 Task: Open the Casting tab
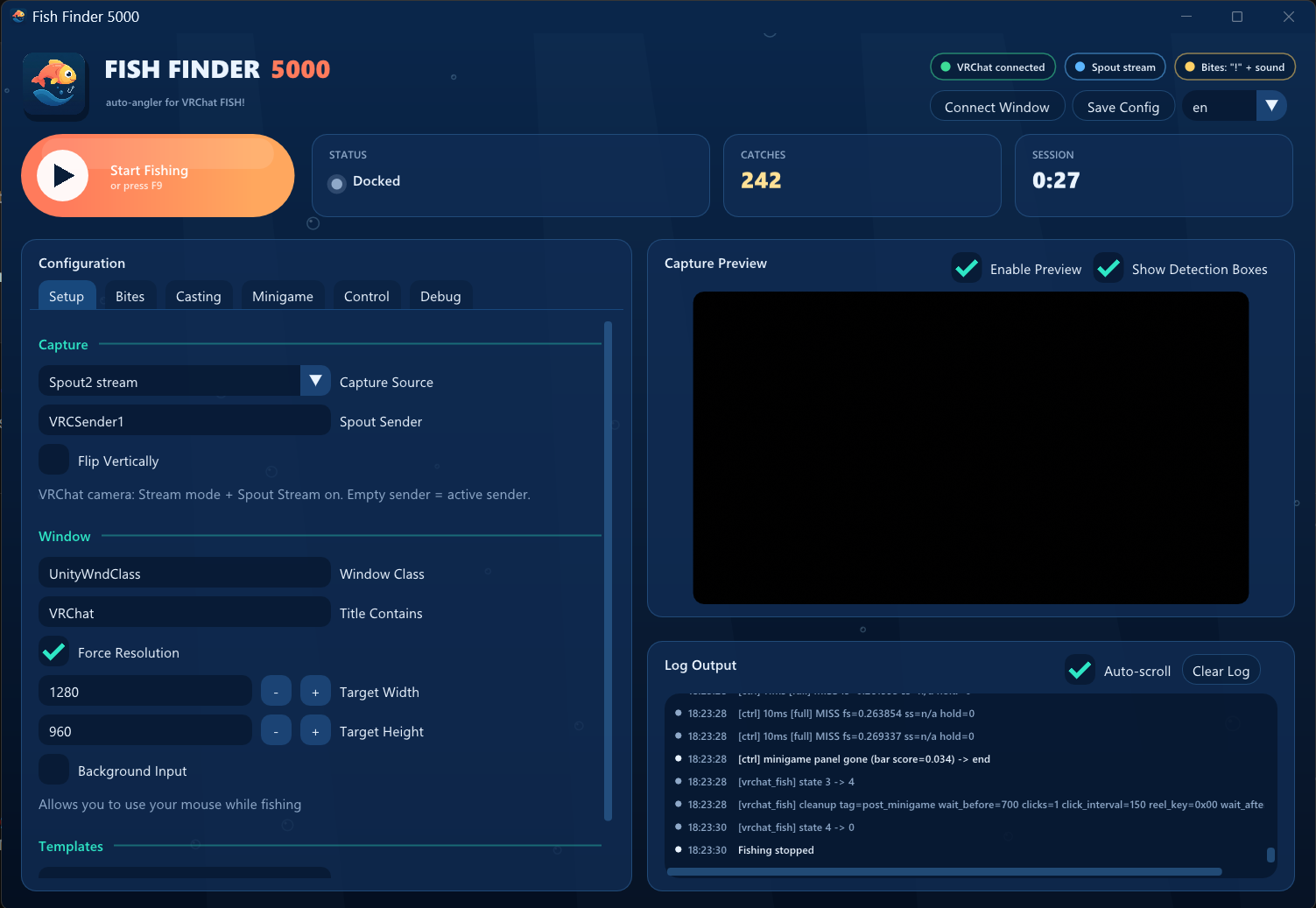(x=199, y=296)
